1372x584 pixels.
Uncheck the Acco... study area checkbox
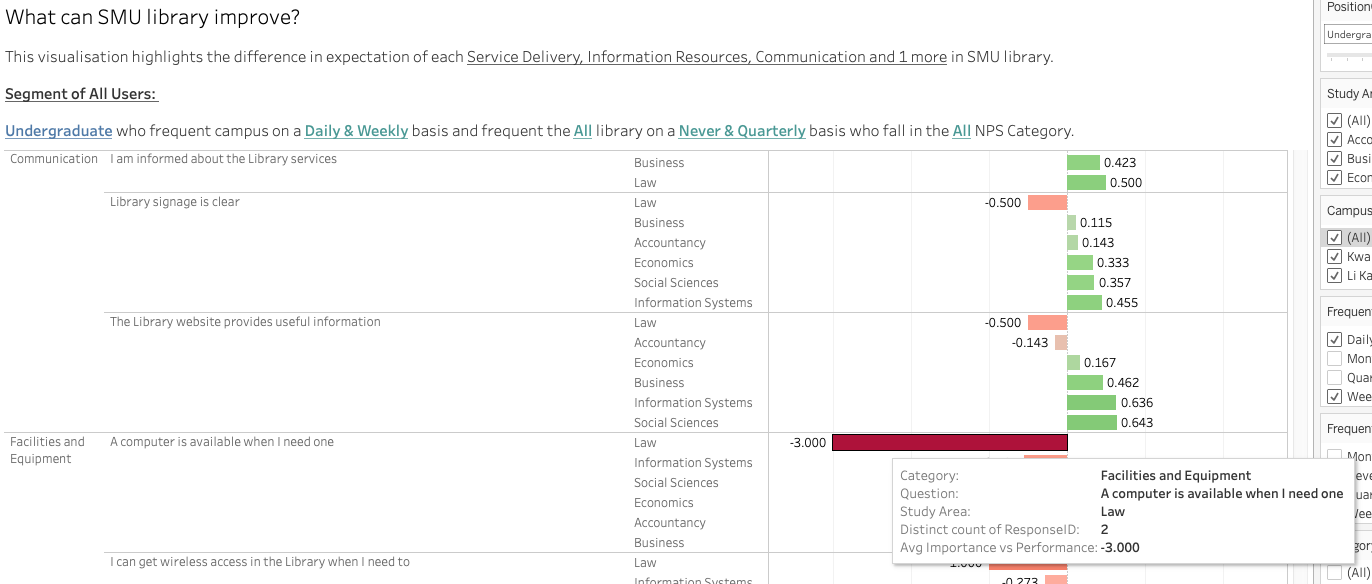1334,140
